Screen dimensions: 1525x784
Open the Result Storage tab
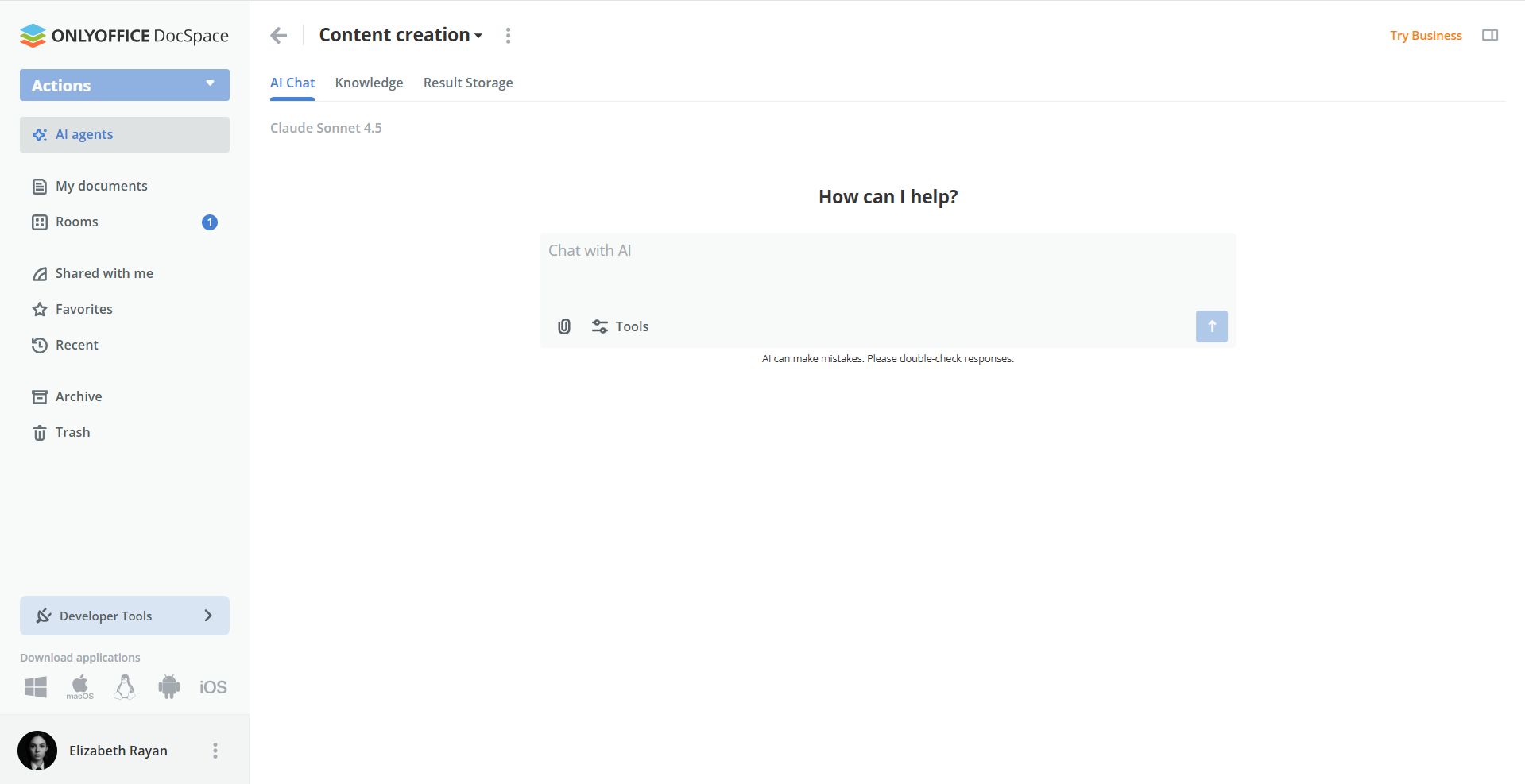pyautogui.click(x=468, y=82)
